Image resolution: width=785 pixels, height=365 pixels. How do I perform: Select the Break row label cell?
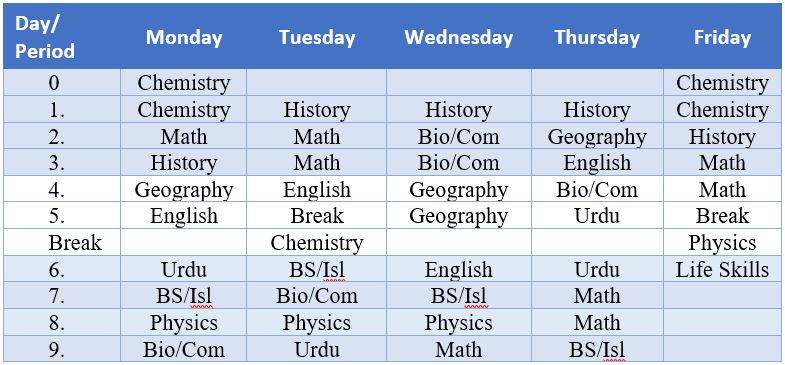tap(62, 243)
